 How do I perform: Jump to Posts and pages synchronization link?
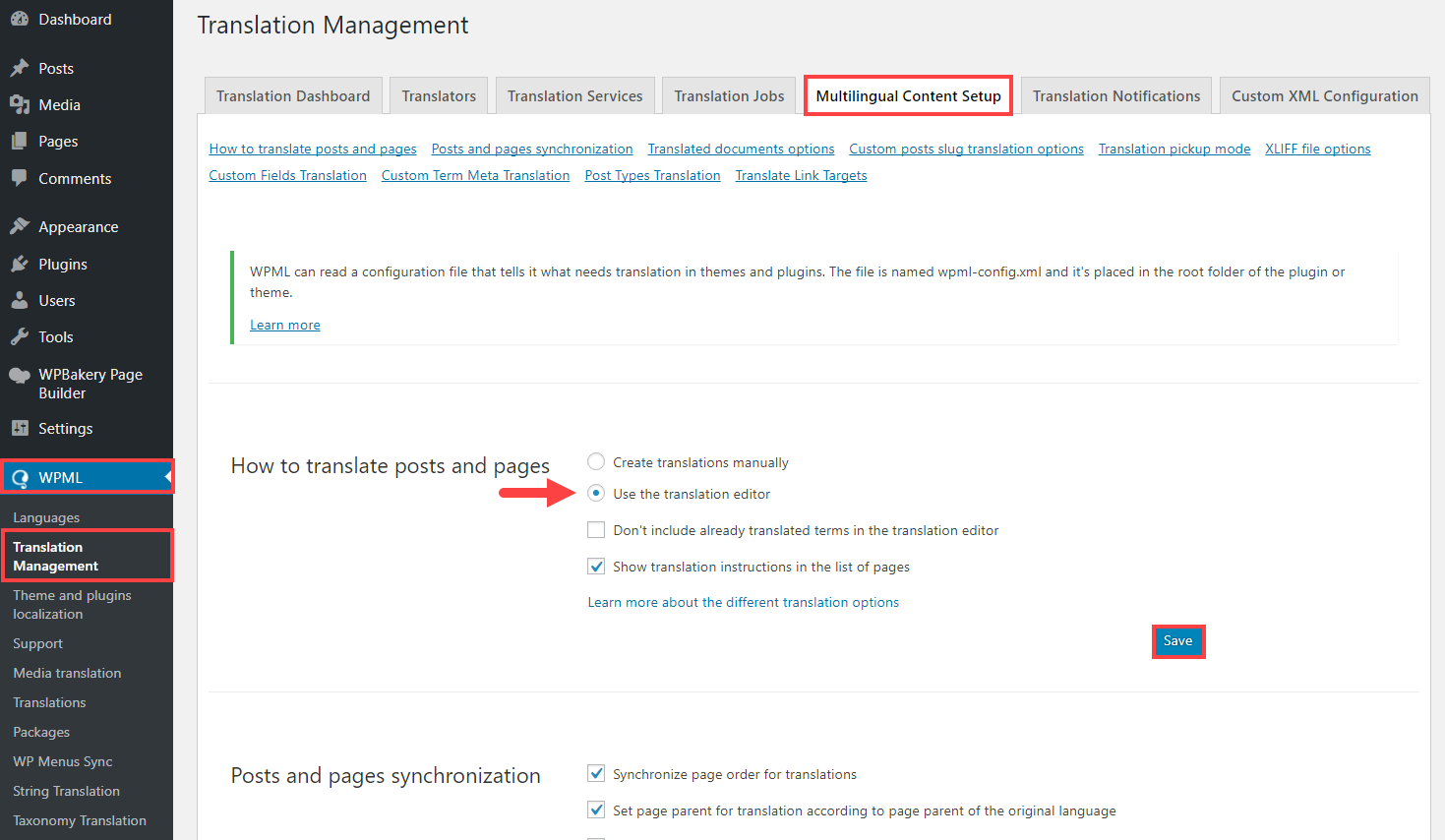pos(532,149)
